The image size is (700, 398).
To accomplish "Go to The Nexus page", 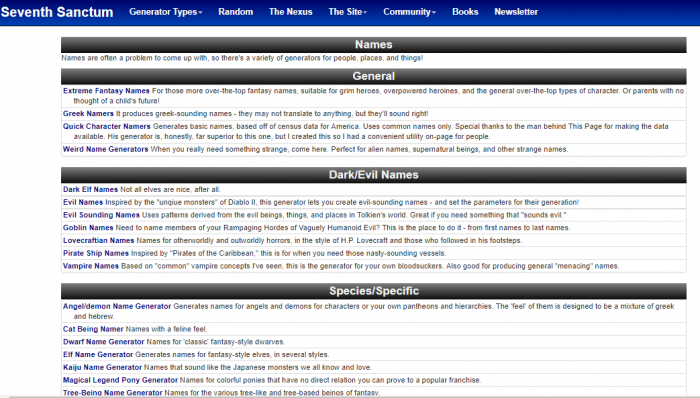I will [291, 12].
